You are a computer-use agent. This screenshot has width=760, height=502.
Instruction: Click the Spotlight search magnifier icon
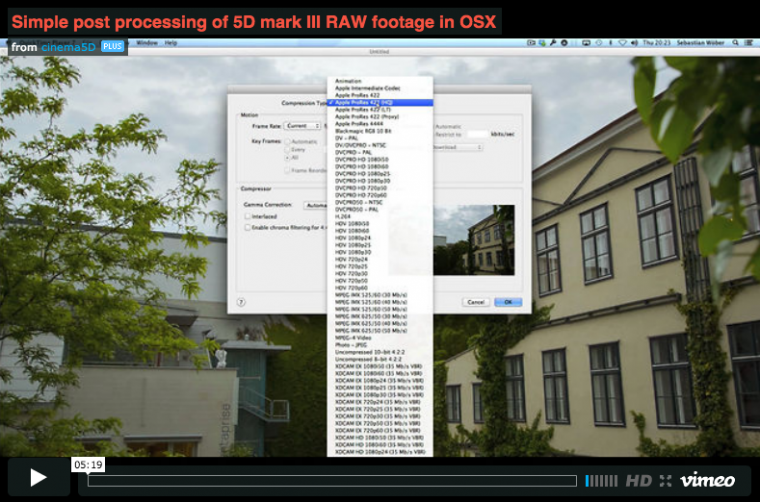coord(735,43)
